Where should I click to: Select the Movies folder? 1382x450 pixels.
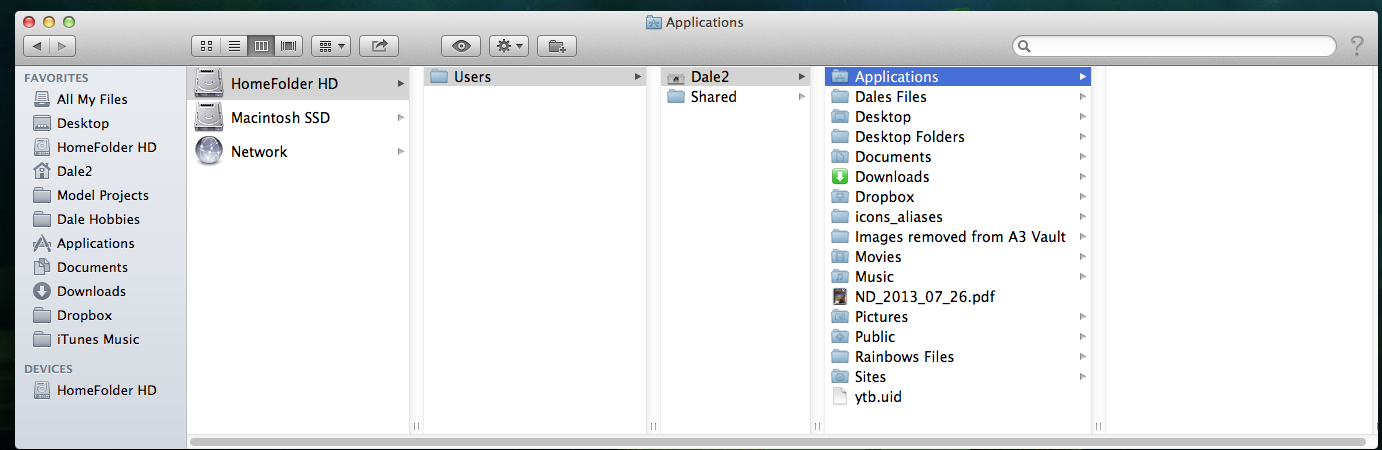[x=958, y=257]
